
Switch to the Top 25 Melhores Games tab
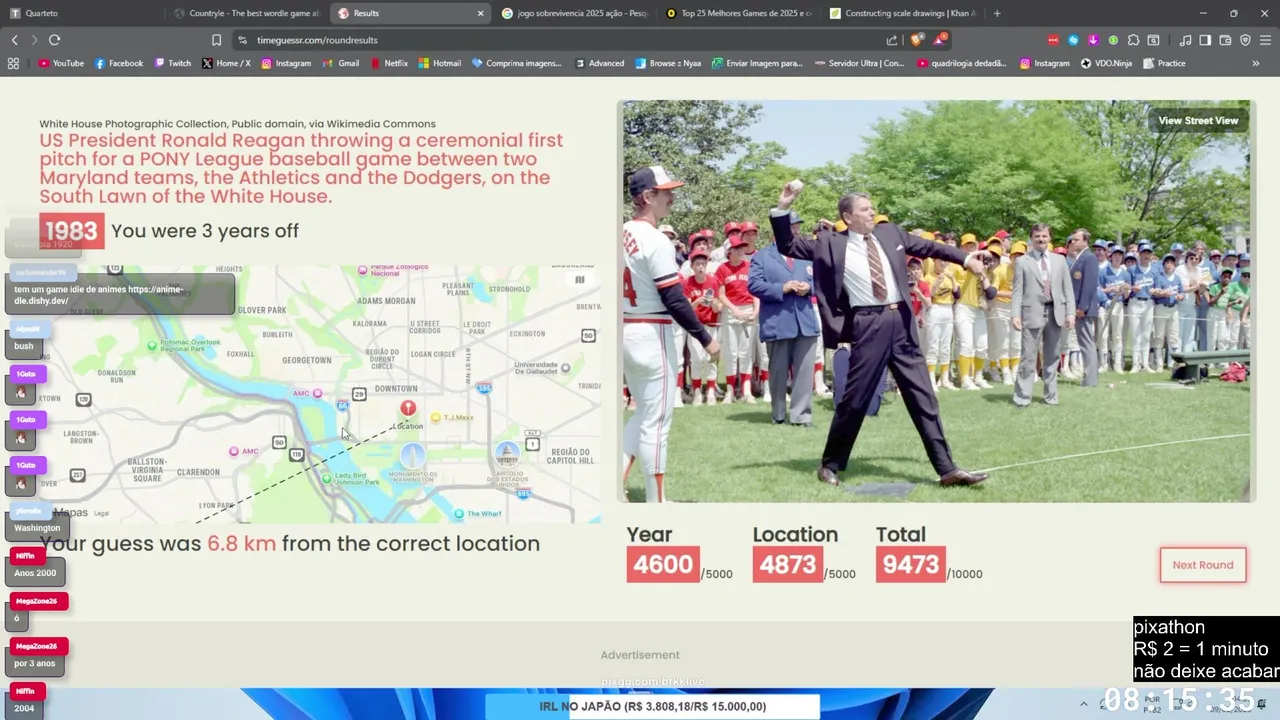[x=738, y=13]
